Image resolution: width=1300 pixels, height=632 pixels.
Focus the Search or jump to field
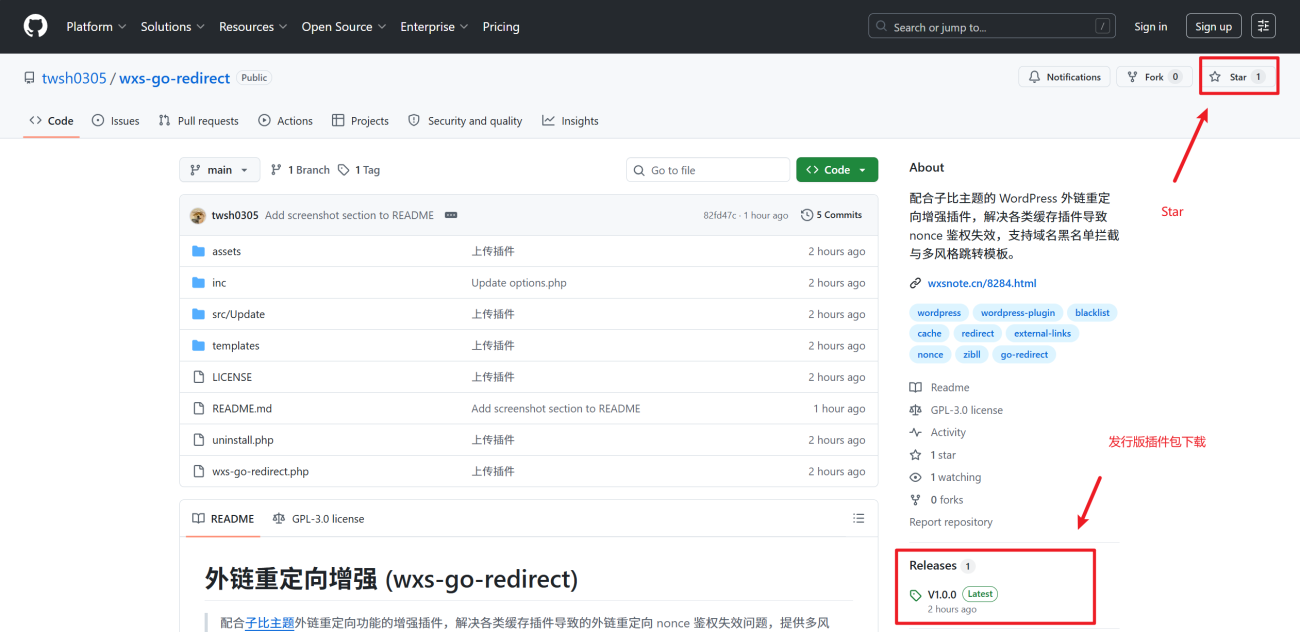992,27
